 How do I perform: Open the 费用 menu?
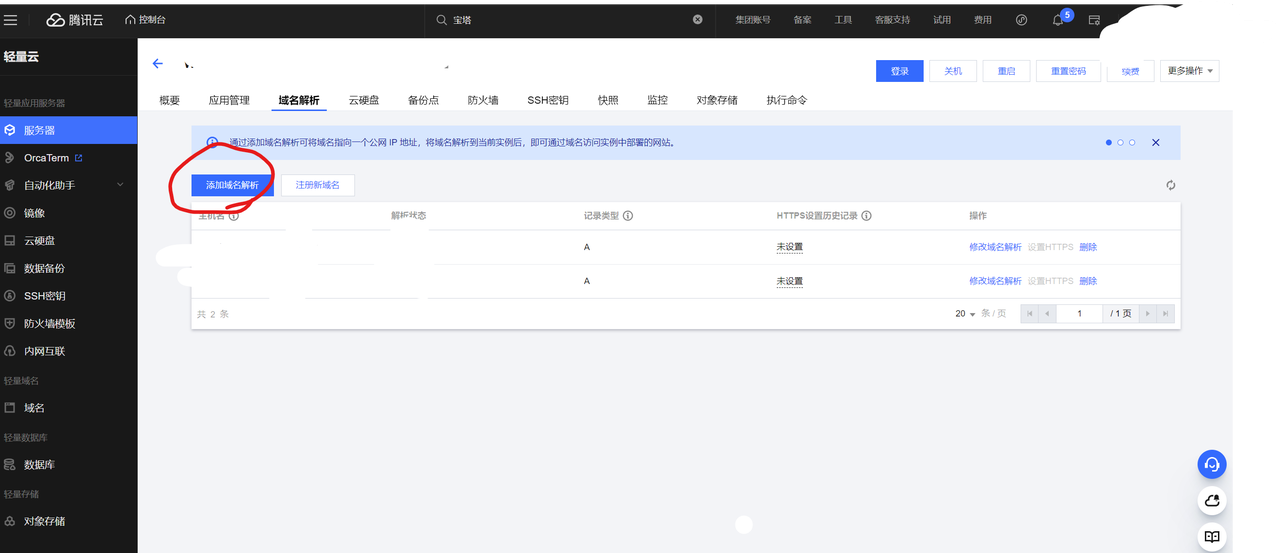983,20
